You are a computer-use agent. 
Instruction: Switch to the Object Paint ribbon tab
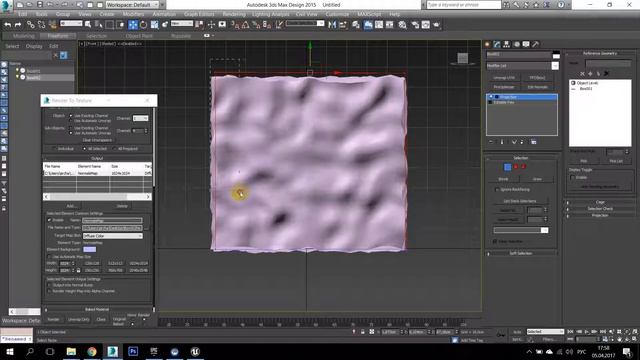pos(139,36)
